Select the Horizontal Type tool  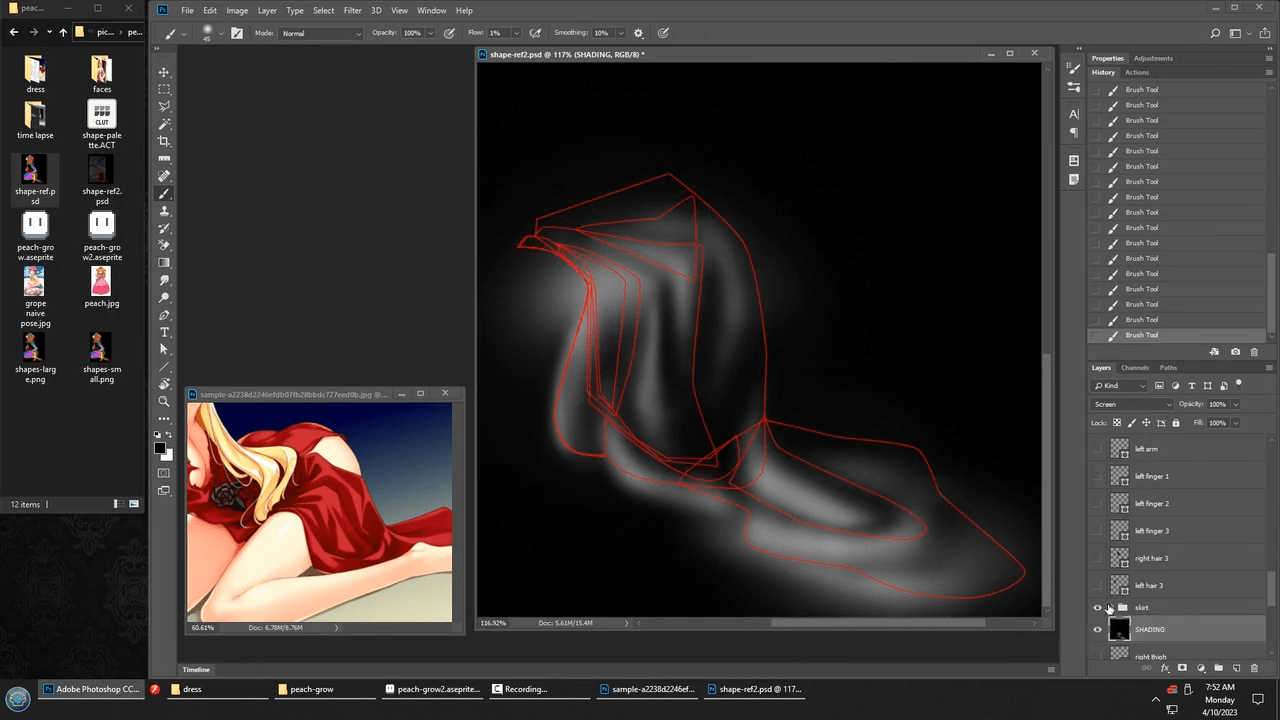[164, 332]
